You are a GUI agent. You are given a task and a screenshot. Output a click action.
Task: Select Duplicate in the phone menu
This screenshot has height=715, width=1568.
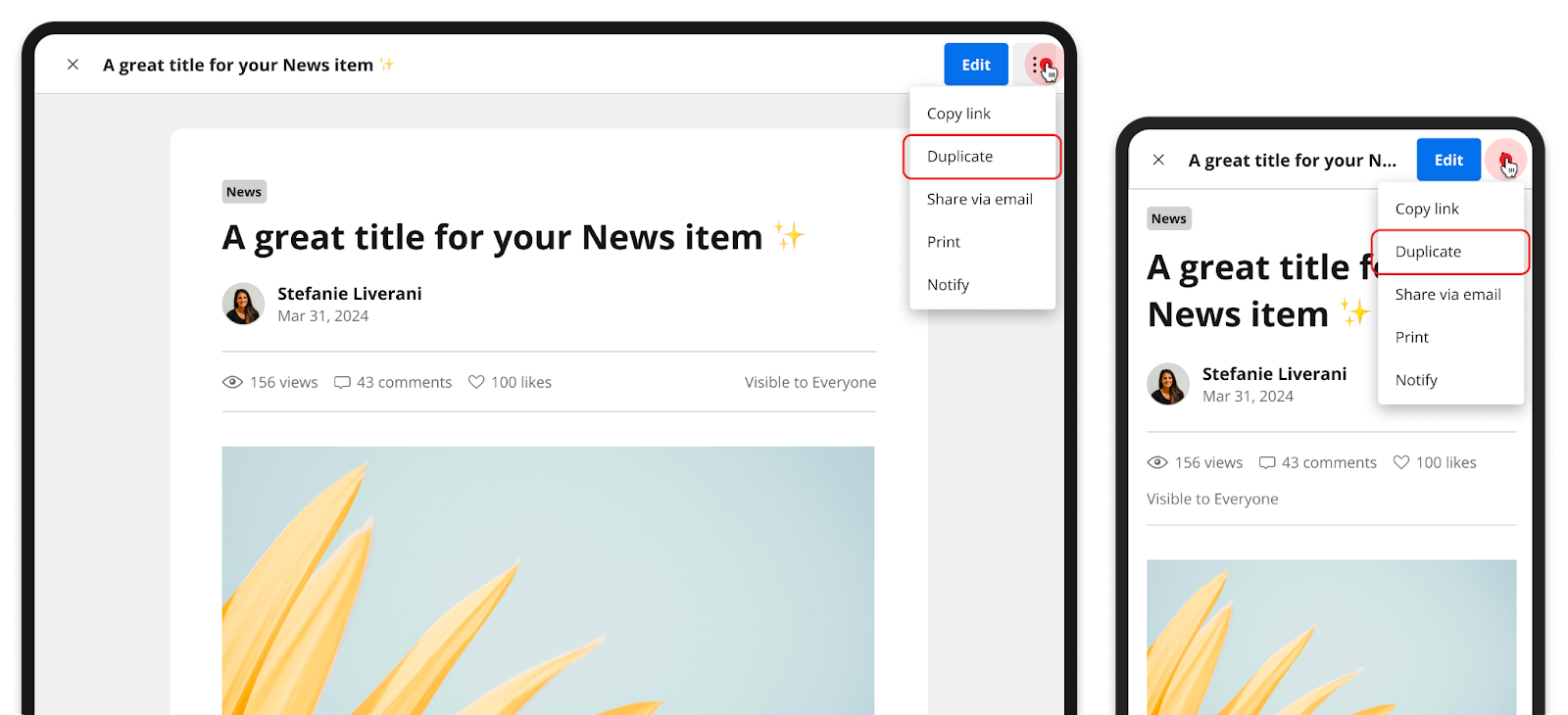pos(1451,252)
